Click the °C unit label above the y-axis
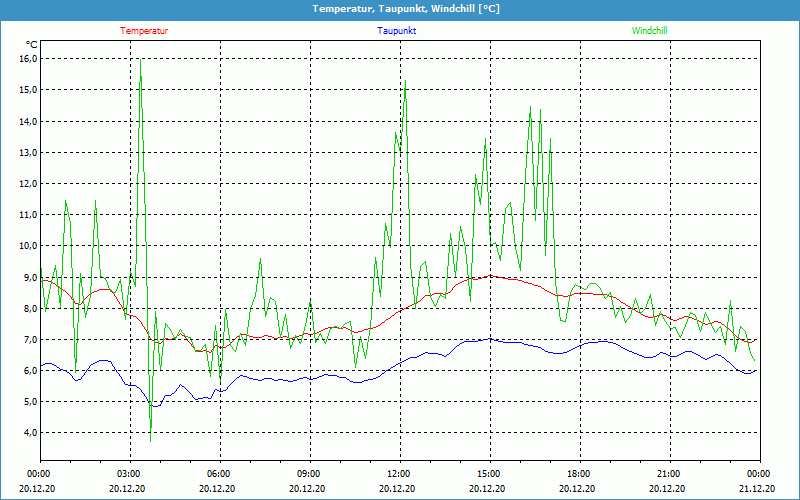 pyautogui.click(x=32, y=44)
